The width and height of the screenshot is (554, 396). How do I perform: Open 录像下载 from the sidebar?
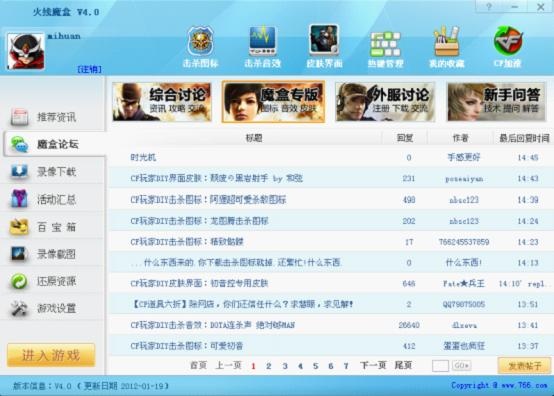tap(53, 171)
